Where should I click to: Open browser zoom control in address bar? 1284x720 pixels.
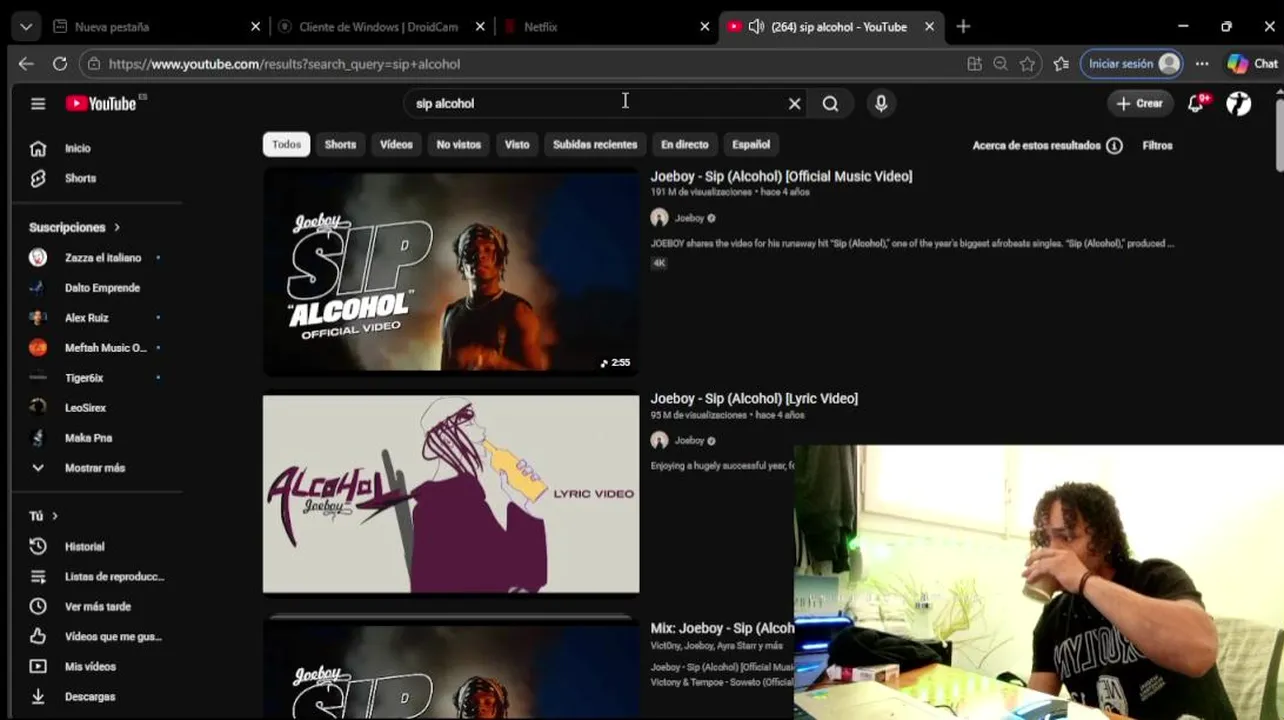[1000, 63]
